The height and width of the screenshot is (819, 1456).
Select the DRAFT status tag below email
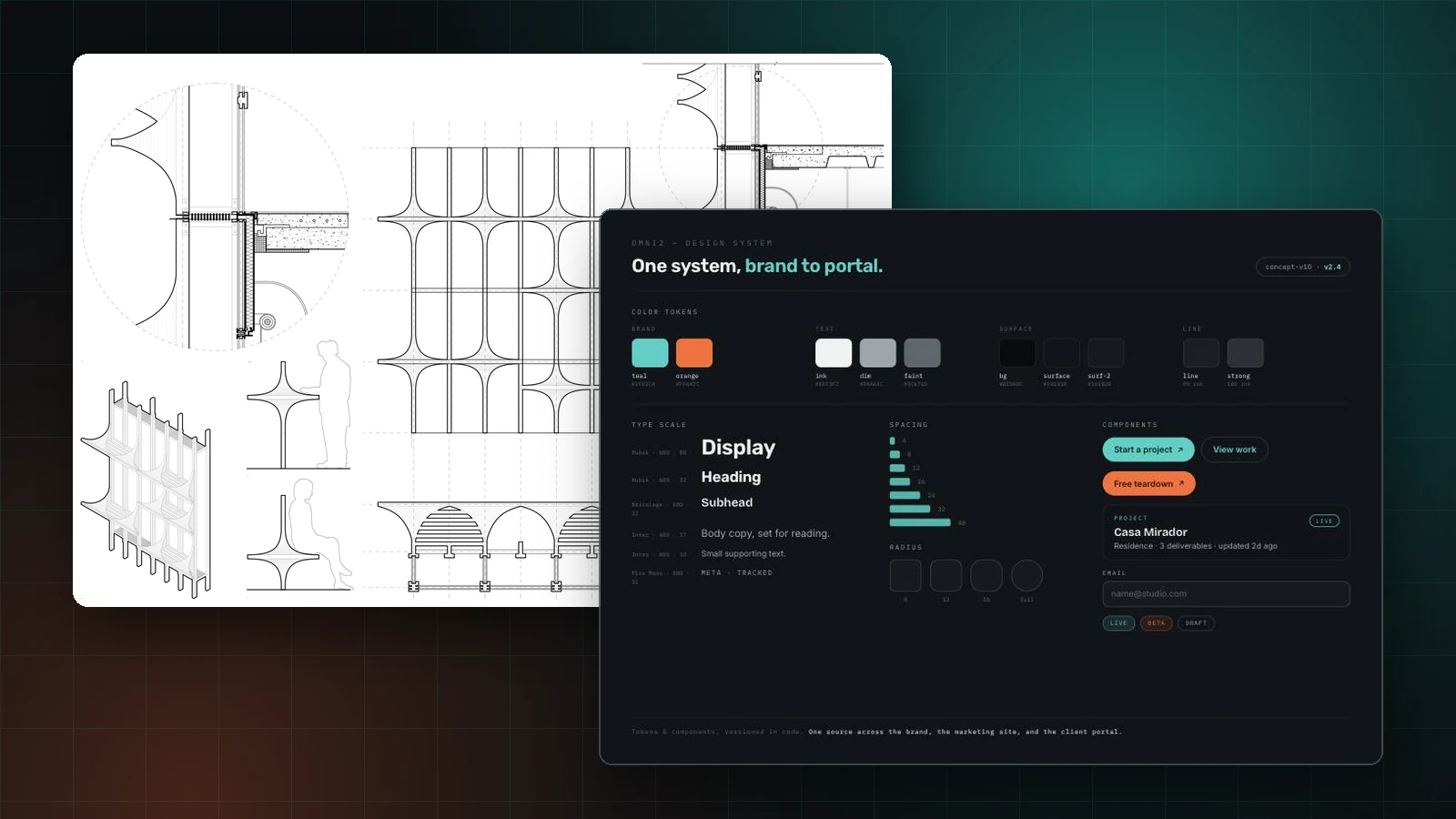click(x=1196, y=623)
